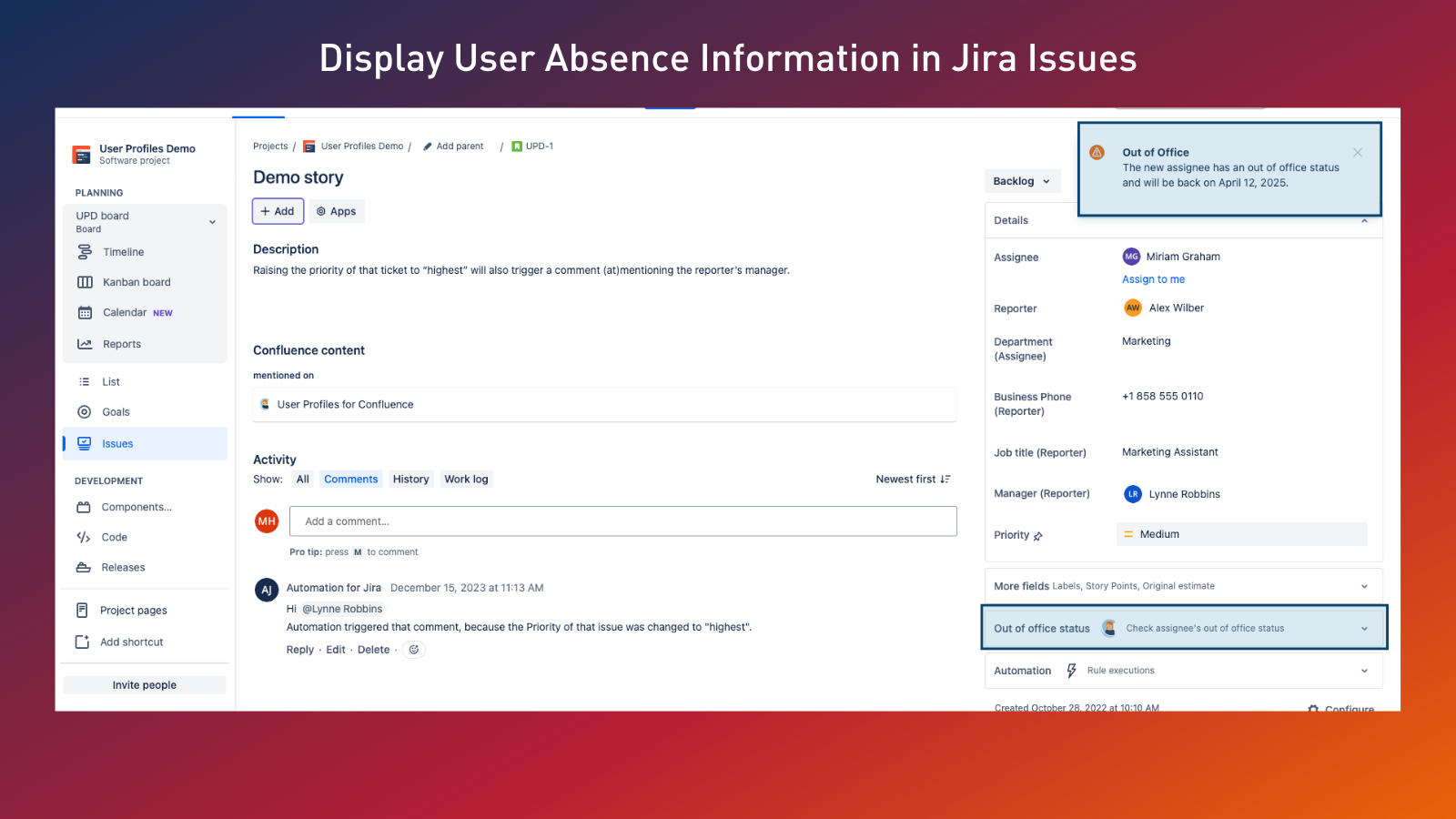Switch to the Work log tab
This screenshot has height=819, width=1456.
click(466, 479)
